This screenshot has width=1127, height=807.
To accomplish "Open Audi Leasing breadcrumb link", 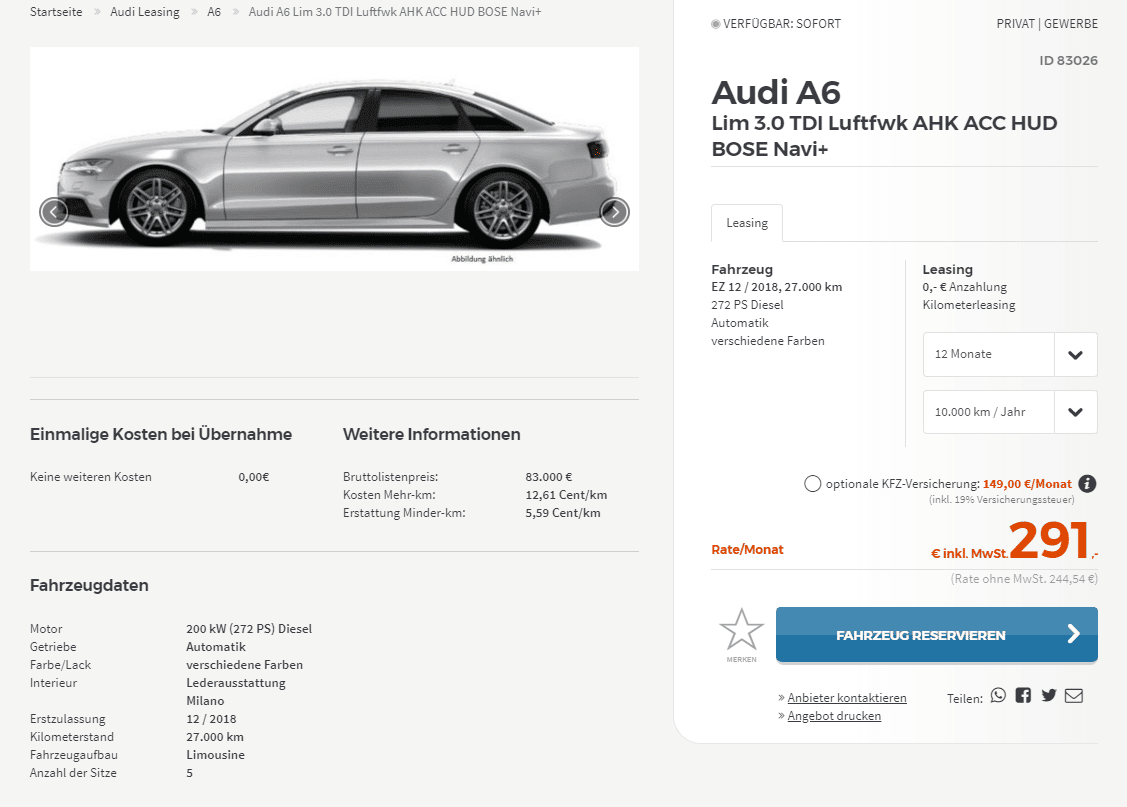I will tap(144, 12).
